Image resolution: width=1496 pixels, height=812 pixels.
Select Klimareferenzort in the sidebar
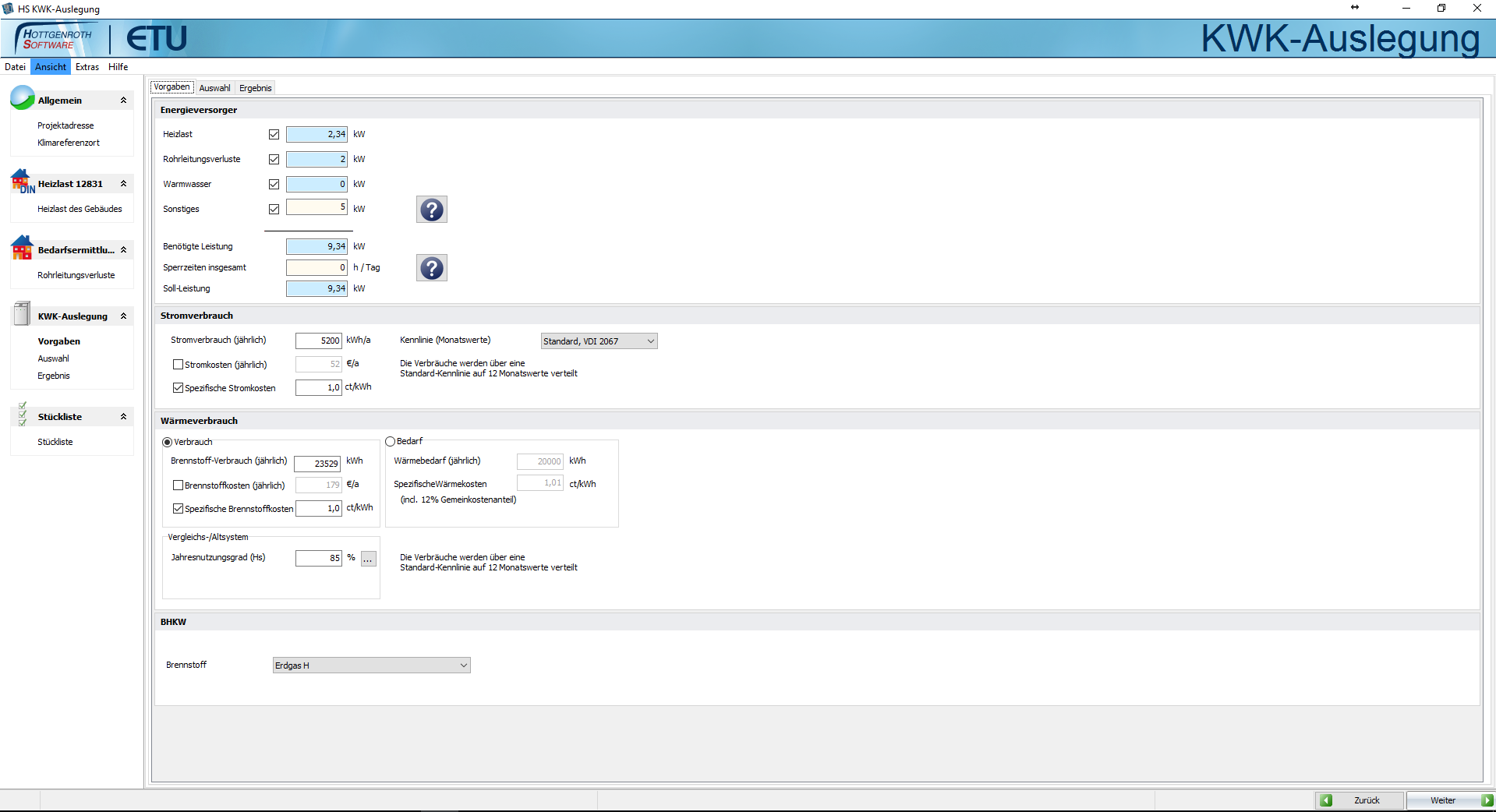pyautogui.click(x=69, y=143)
